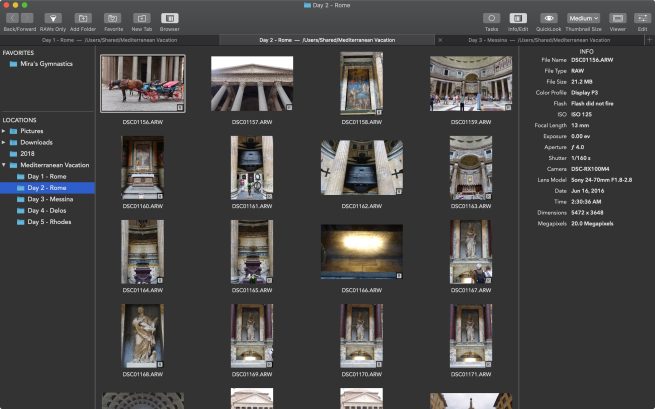The width and height of the screenshot is (655, 409).
Task: Select thumbnail DSC01170.ARW
Action: (x=362, y=336)
